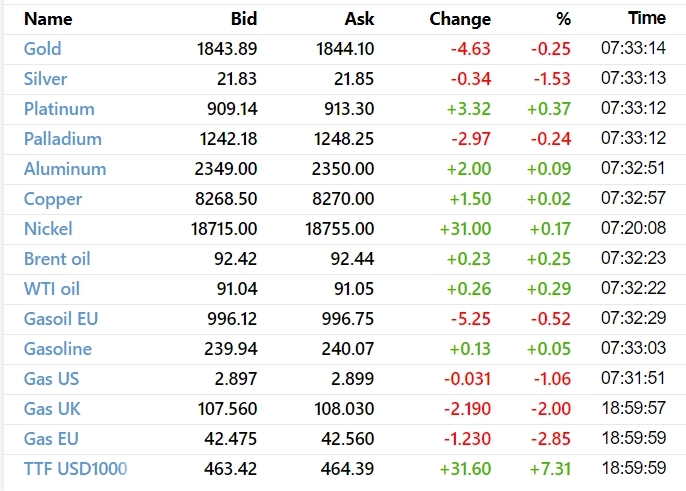Image resolution: width=686 pixels, height=491 pixels.
Task: Open the Gasoline commodity link
Action: pyautogui.click(x=58, y=349)
